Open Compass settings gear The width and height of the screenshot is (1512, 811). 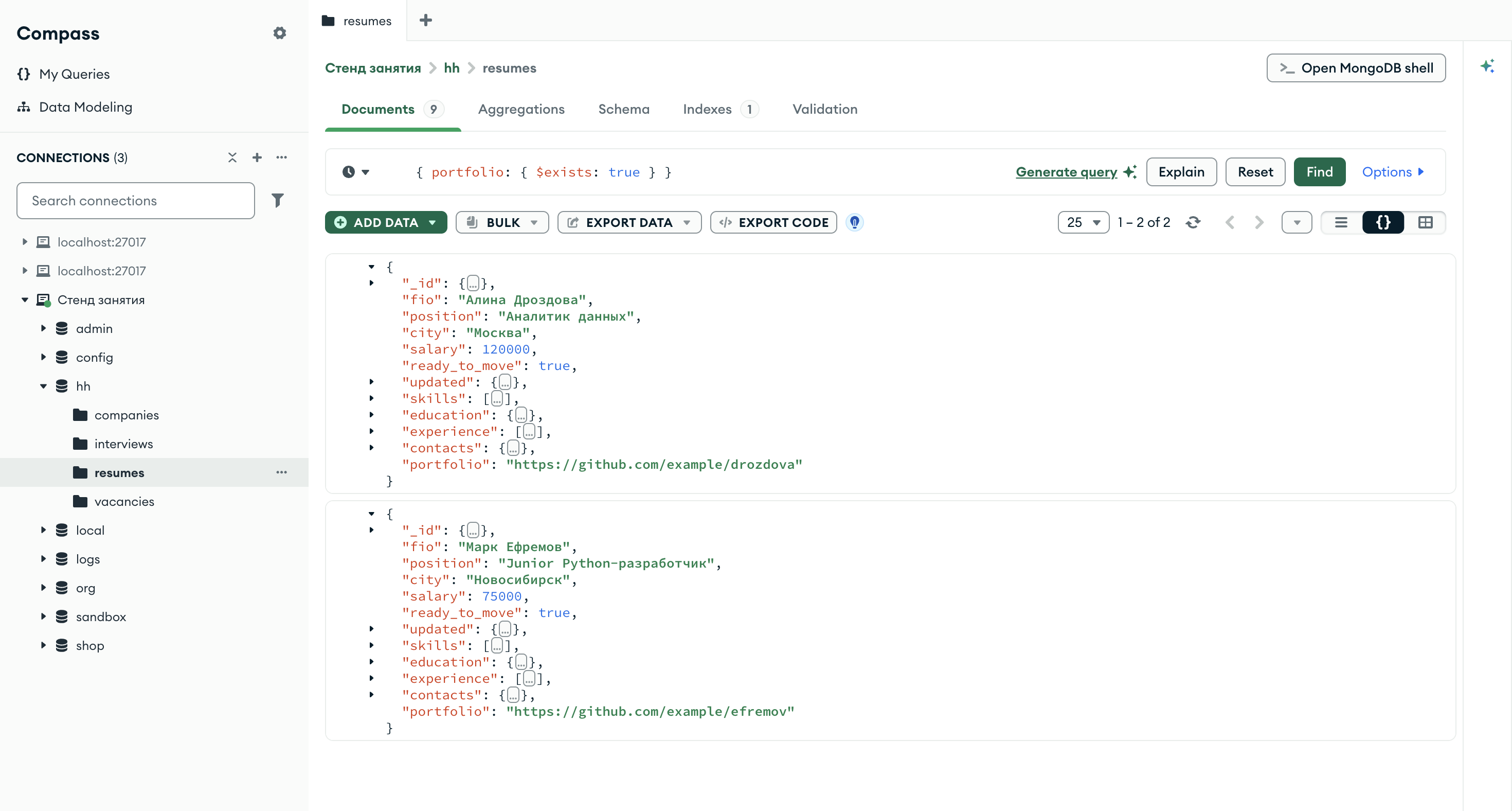coord(279,33)
